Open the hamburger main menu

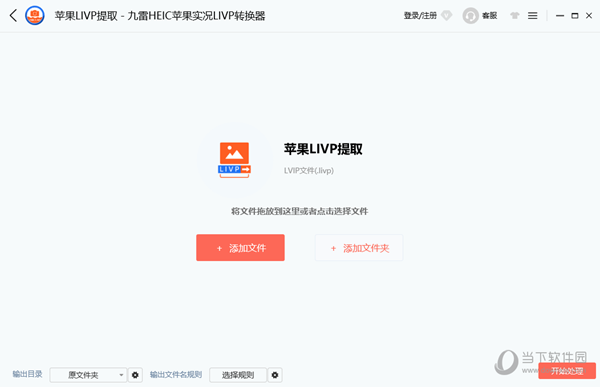[533, 16]
